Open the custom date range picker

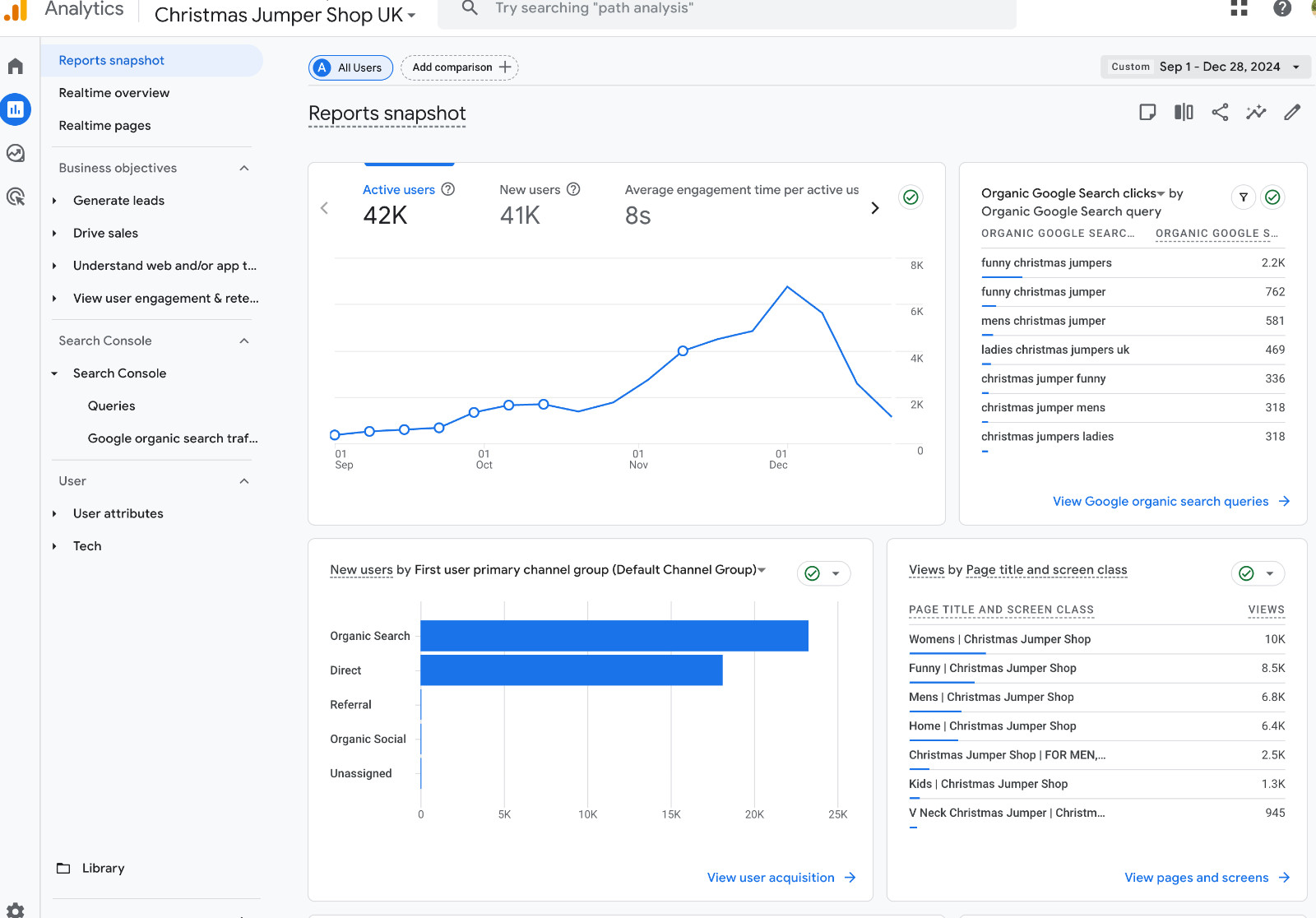[x=1206, y=67]
